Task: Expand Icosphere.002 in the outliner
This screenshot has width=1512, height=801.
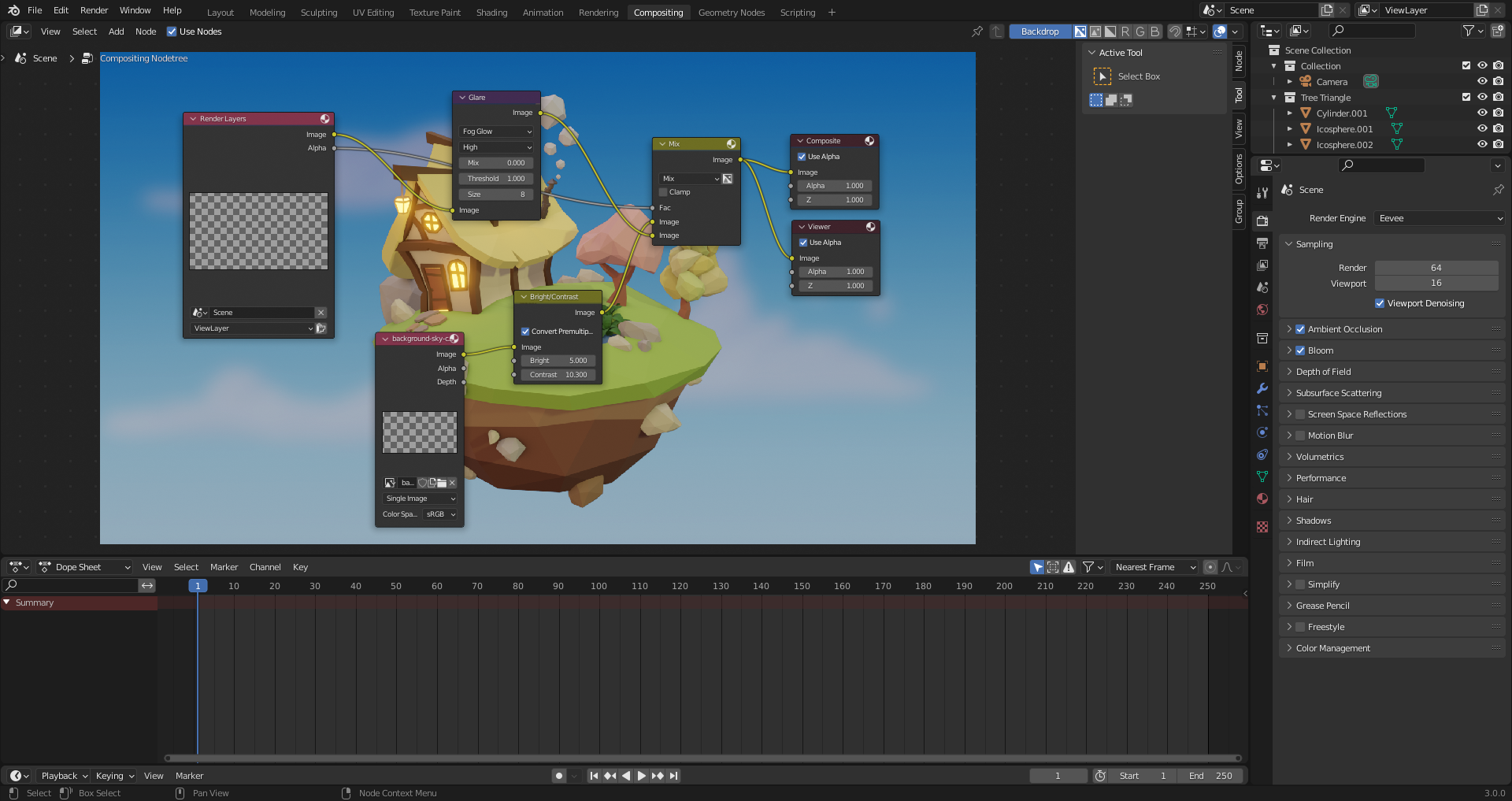Action: 1289,144
